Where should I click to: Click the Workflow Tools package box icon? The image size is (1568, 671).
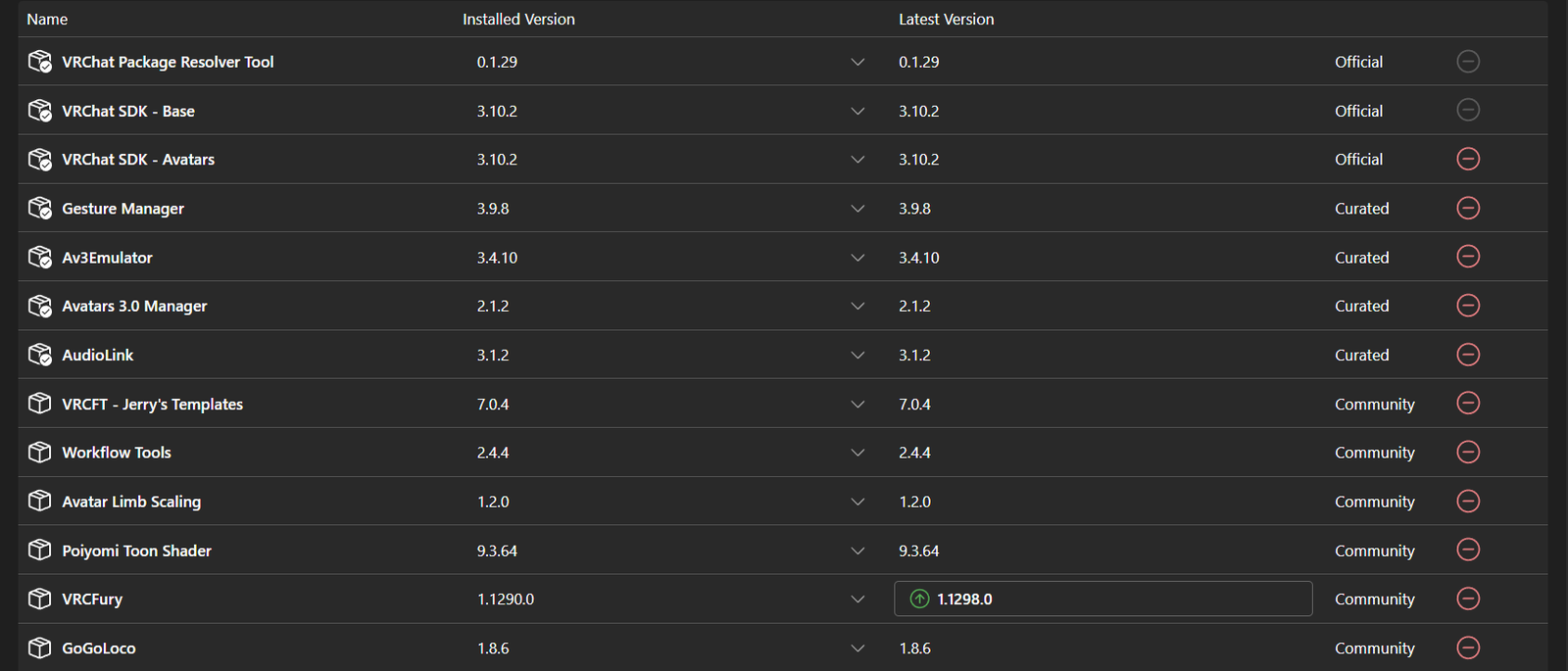40,452
